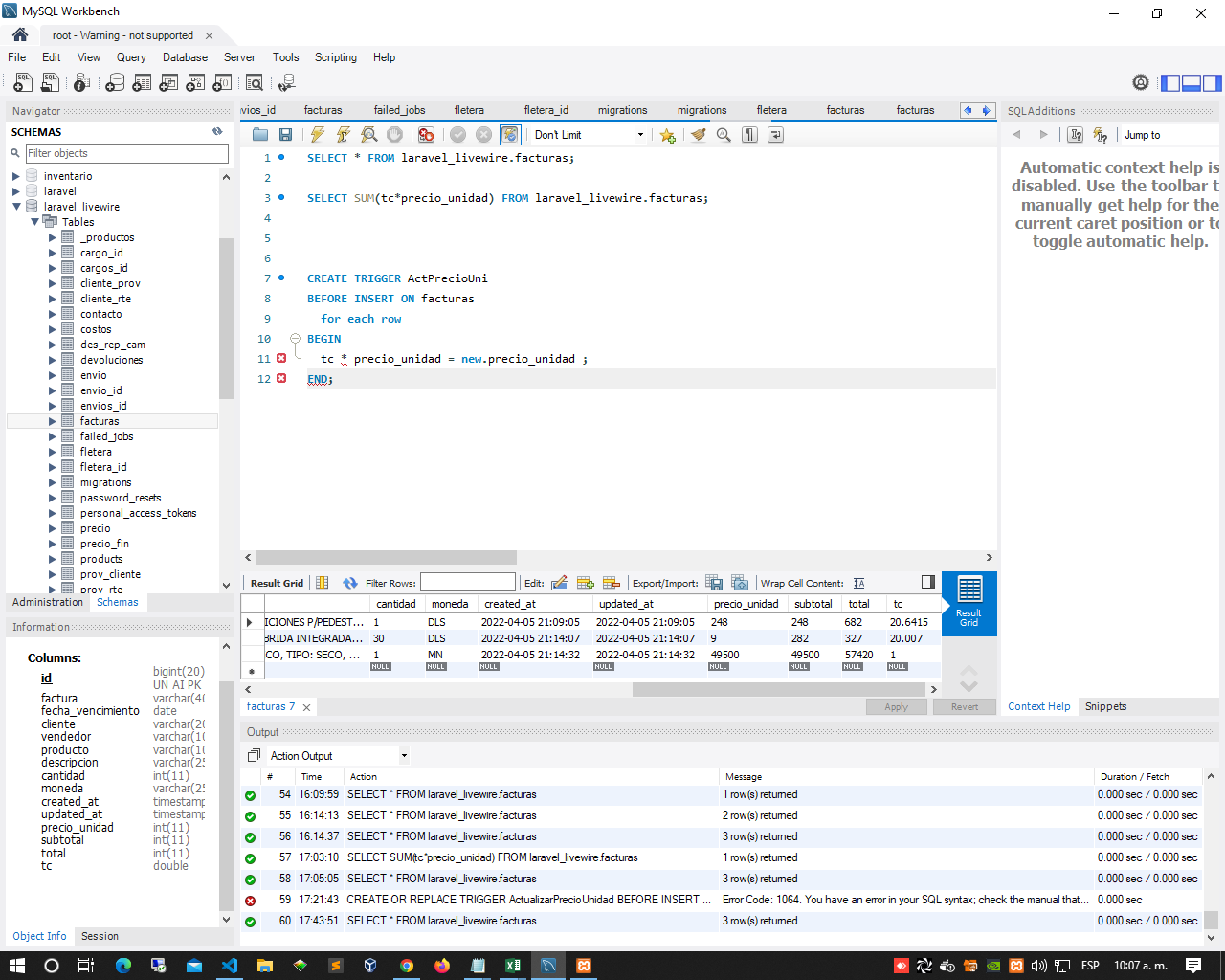Image resolution: width=1225 pixels, height=980 pixels.
Task: Execute the whole SQL script
Action: pos(318,135)
